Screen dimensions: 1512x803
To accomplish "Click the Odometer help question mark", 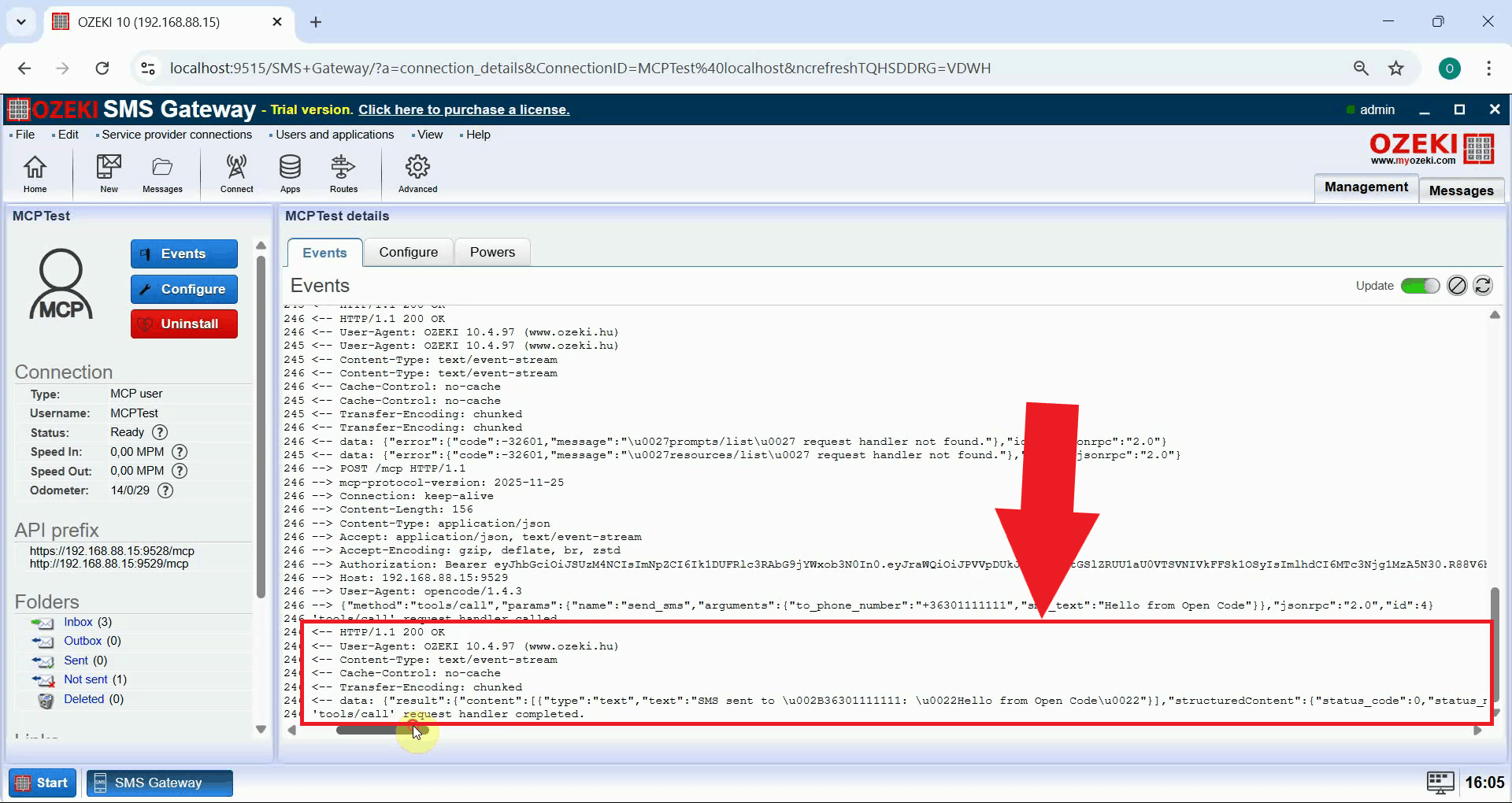I will pos(165,490).
